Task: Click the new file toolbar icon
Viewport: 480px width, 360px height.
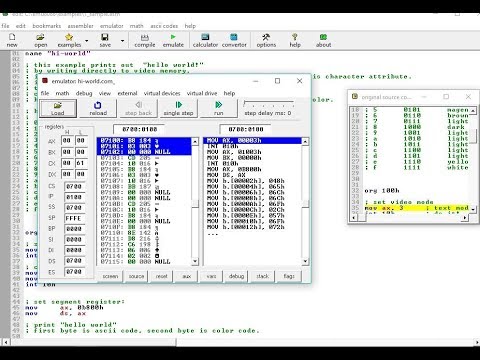Action: pos(12,40)
